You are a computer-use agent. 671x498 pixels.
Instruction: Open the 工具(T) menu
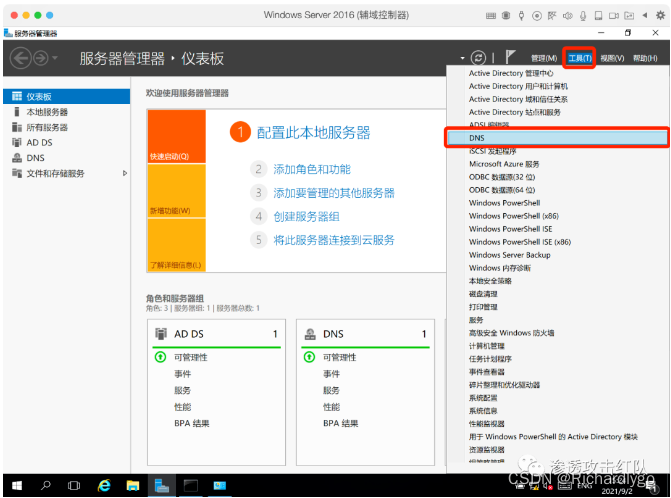(579, 58)
